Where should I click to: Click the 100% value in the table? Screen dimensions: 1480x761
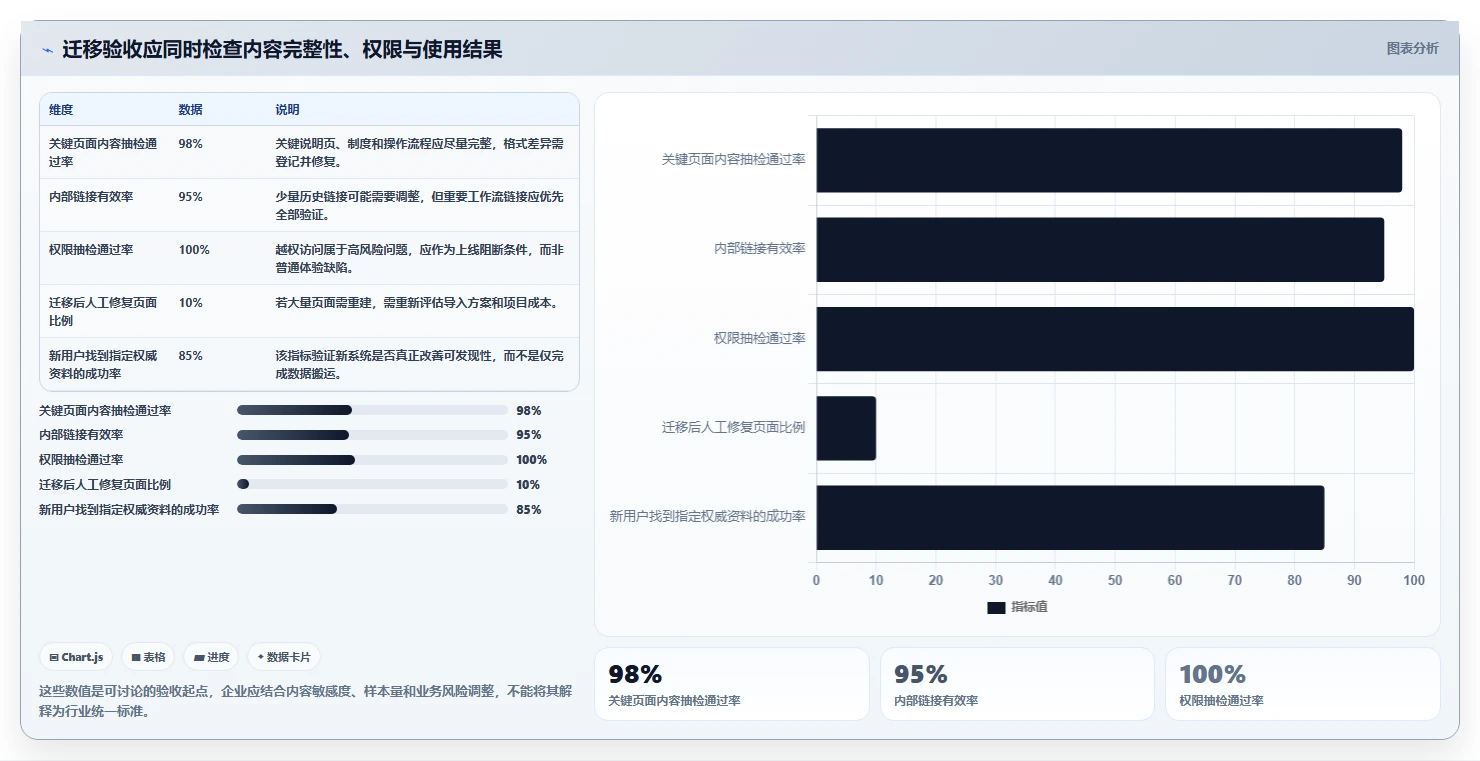tap(194, 250)
